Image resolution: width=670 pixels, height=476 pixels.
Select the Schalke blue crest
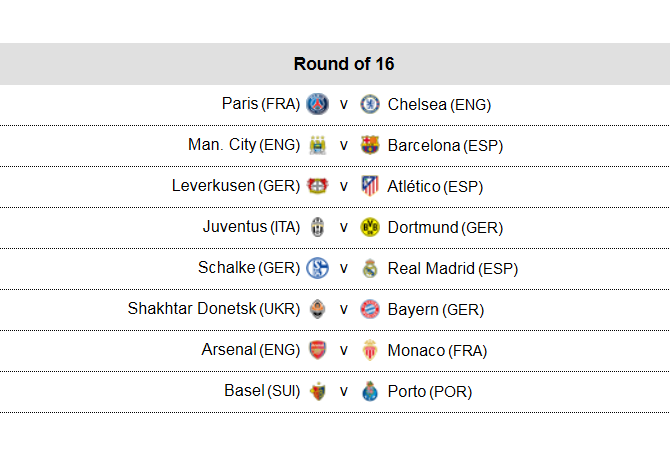click(317, 268)
